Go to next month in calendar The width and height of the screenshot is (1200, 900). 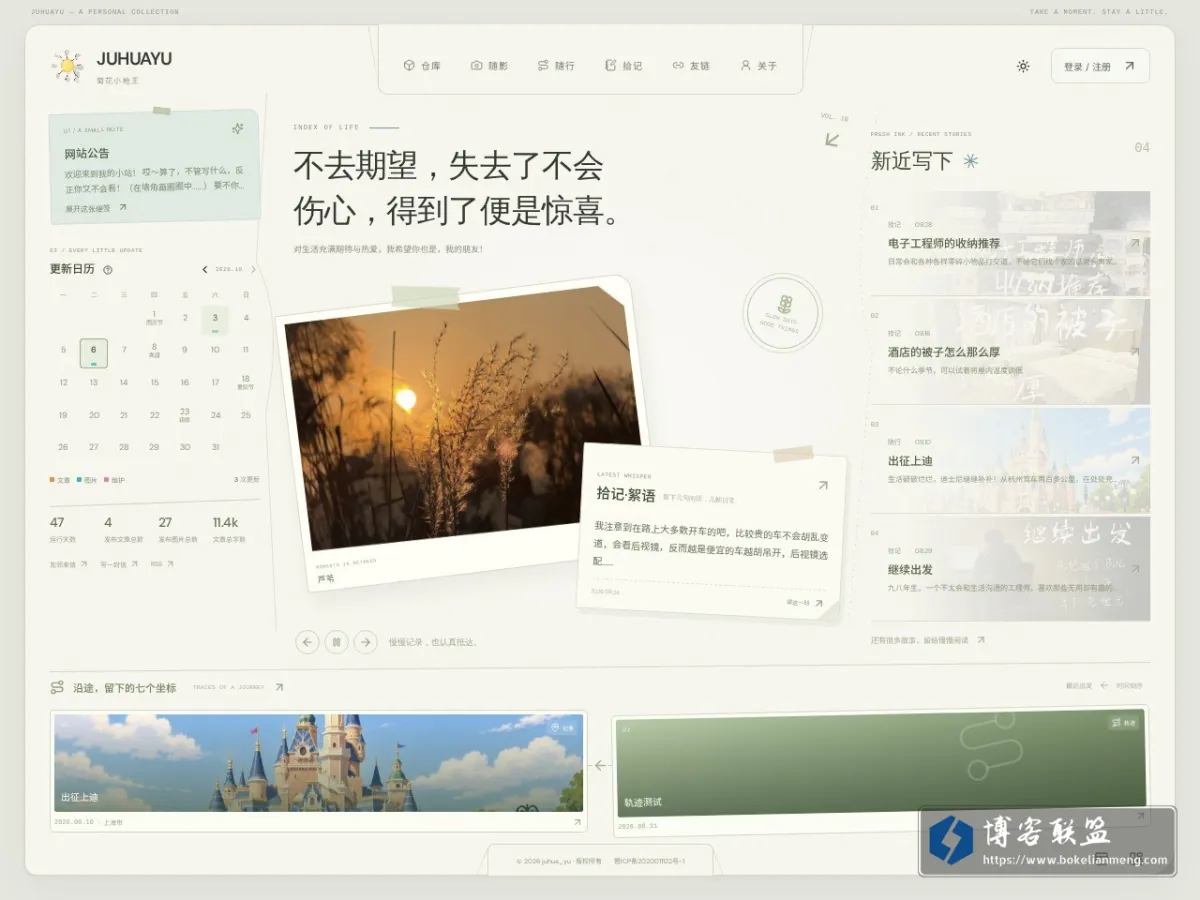point(253,269)
